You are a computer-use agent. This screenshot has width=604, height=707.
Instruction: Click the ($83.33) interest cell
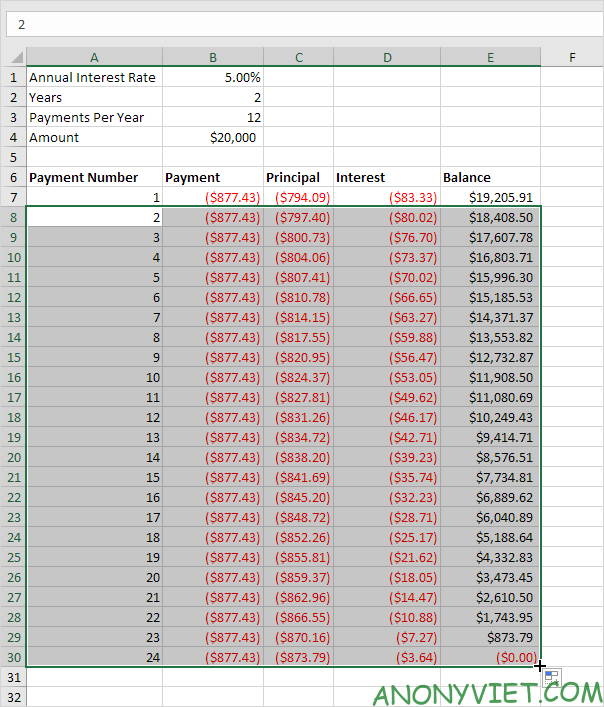[x=386, y=198]
